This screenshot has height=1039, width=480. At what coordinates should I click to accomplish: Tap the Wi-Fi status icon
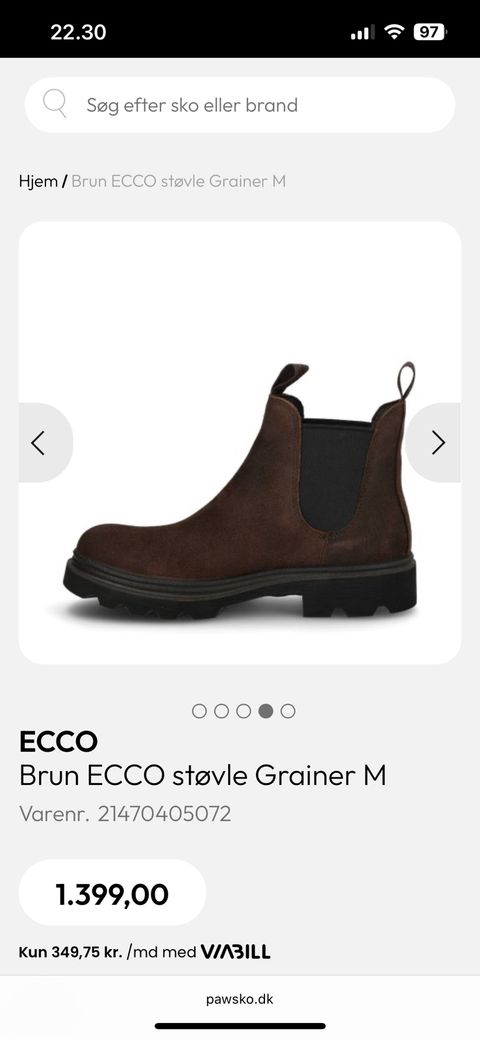click(394, 31)
